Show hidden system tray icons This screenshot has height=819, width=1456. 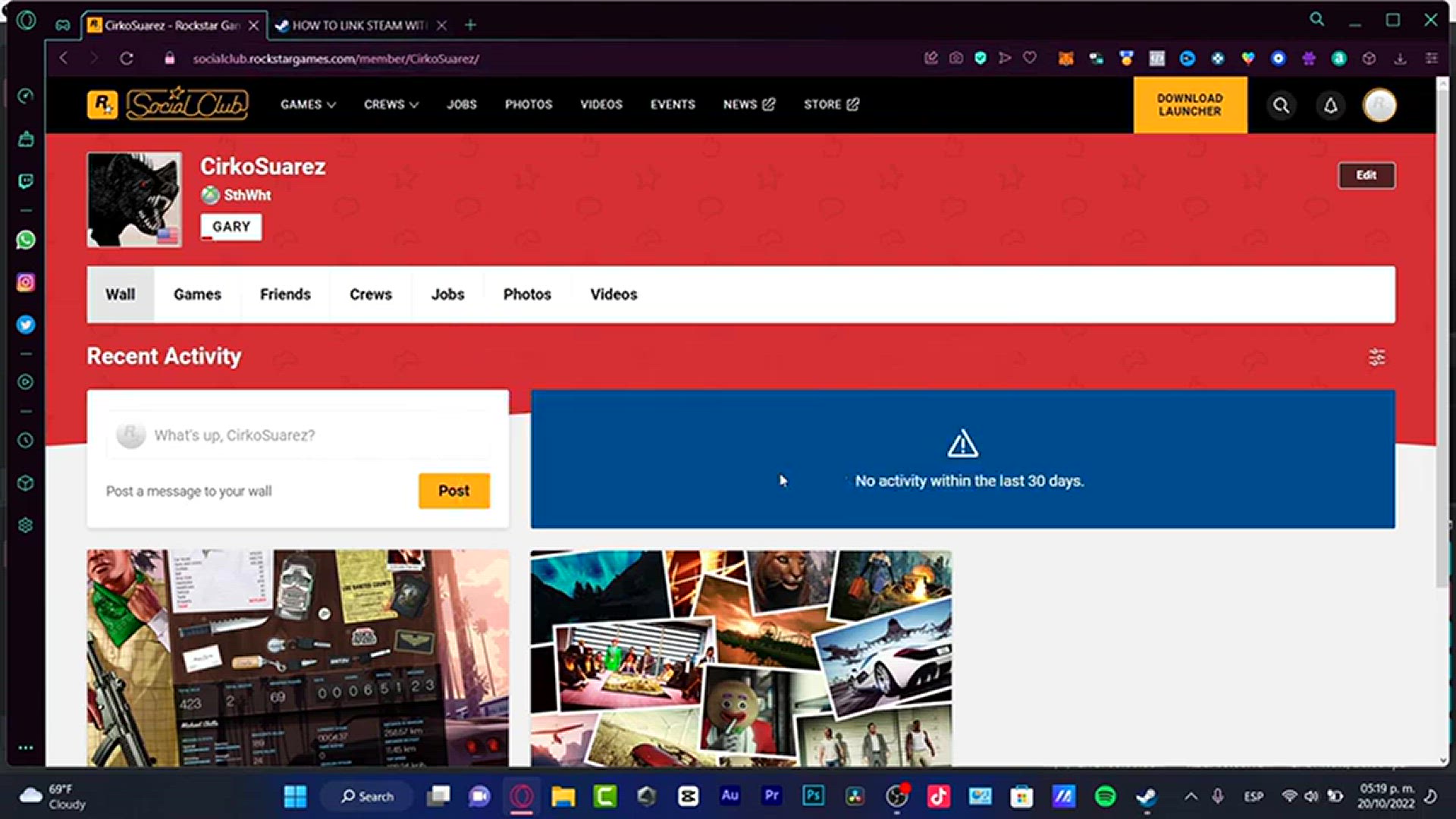(1191, 796)
